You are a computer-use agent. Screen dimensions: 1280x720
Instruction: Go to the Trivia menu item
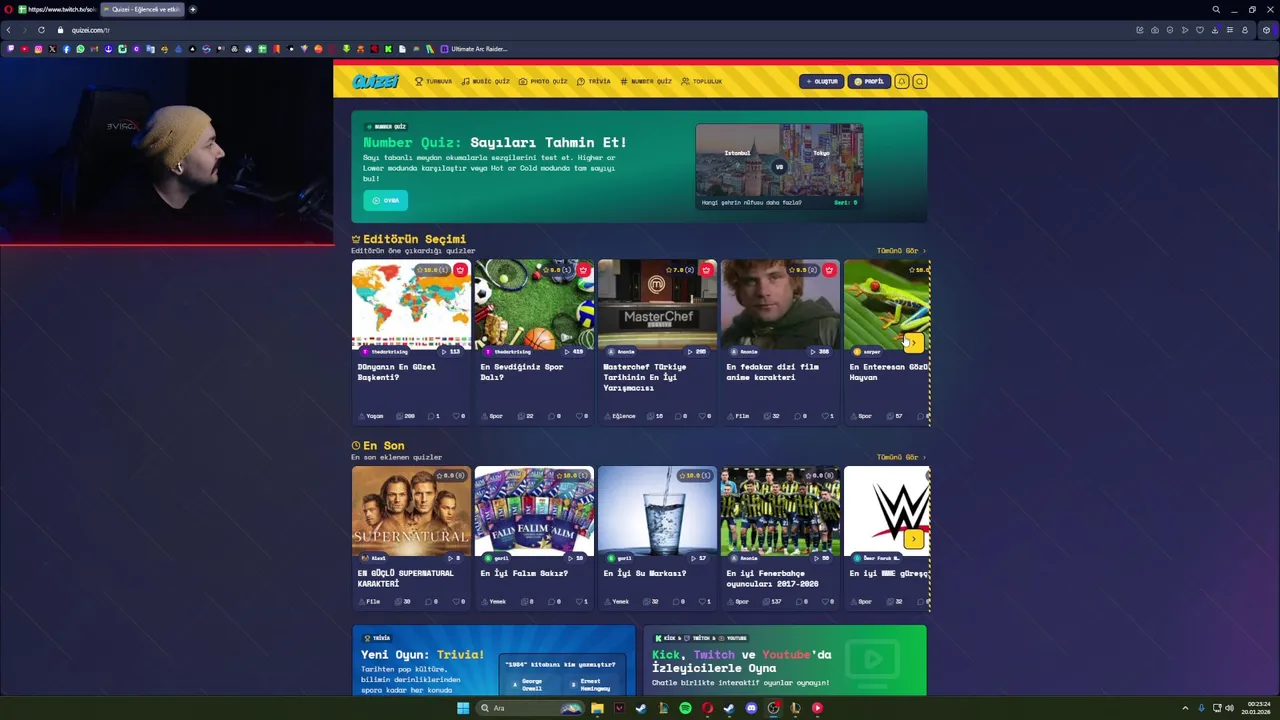pyautogui.click(x=593, y=81)
